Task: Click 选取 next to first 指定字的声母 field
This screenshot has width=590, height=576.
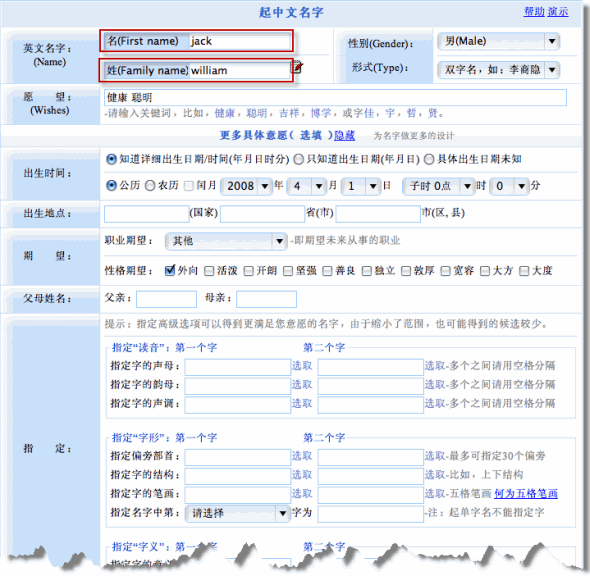Action: pos(302,365)
